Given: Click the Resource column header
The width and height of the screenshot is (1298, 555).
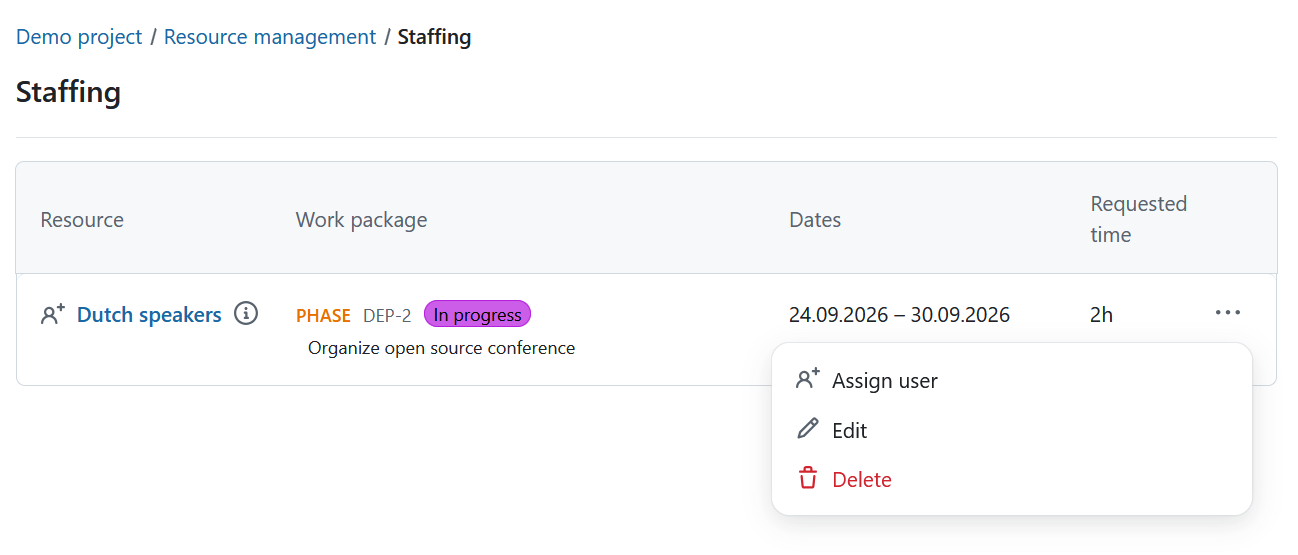Looking at the screenshot, I should click(82, 219).
